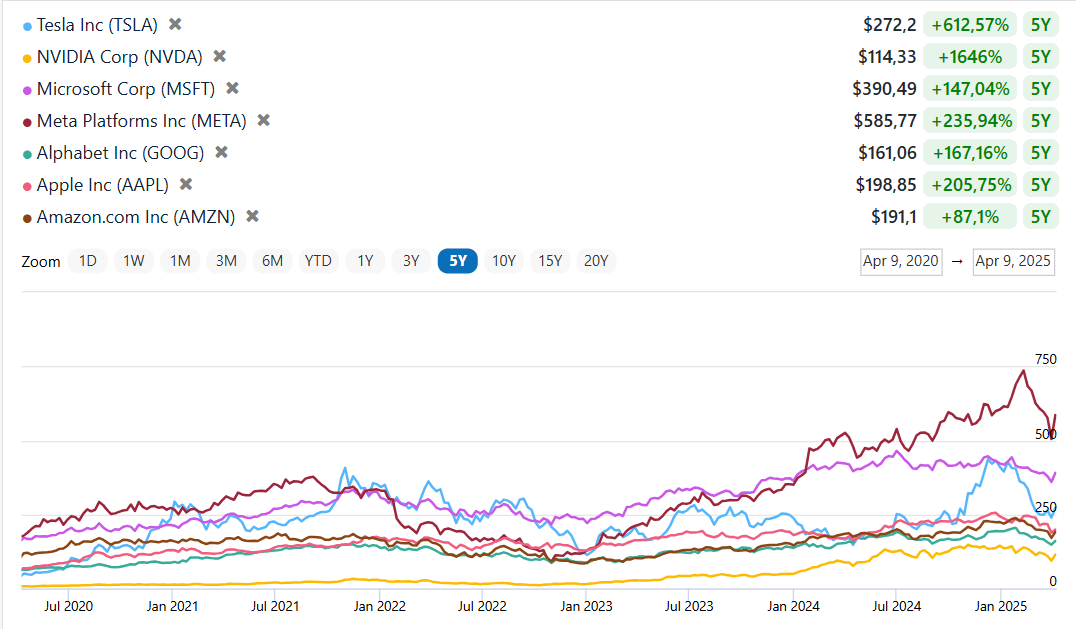Click Alphabet's price $161,06
The height and width of the screenshot is (629, 1076).
tap(887, 152)
